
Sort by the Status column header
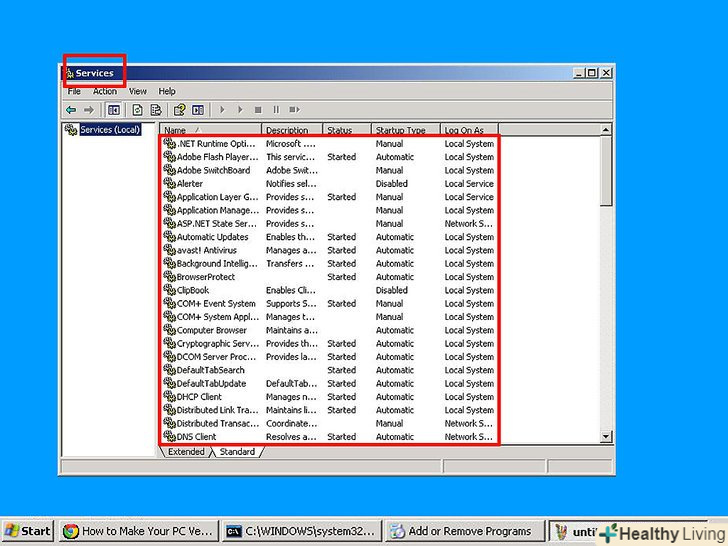345,130
